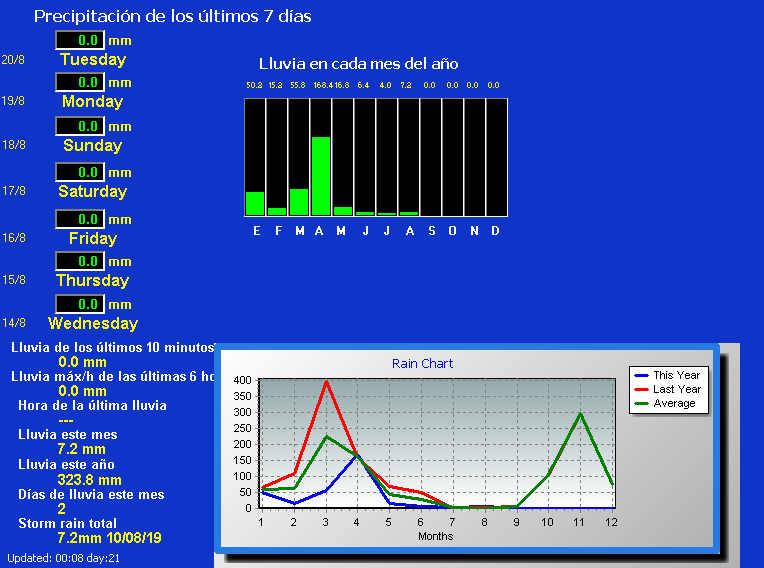The height and width of the screenshot is (568, 764).
Task: Click the green Average legend swatch
Action: 641,403
